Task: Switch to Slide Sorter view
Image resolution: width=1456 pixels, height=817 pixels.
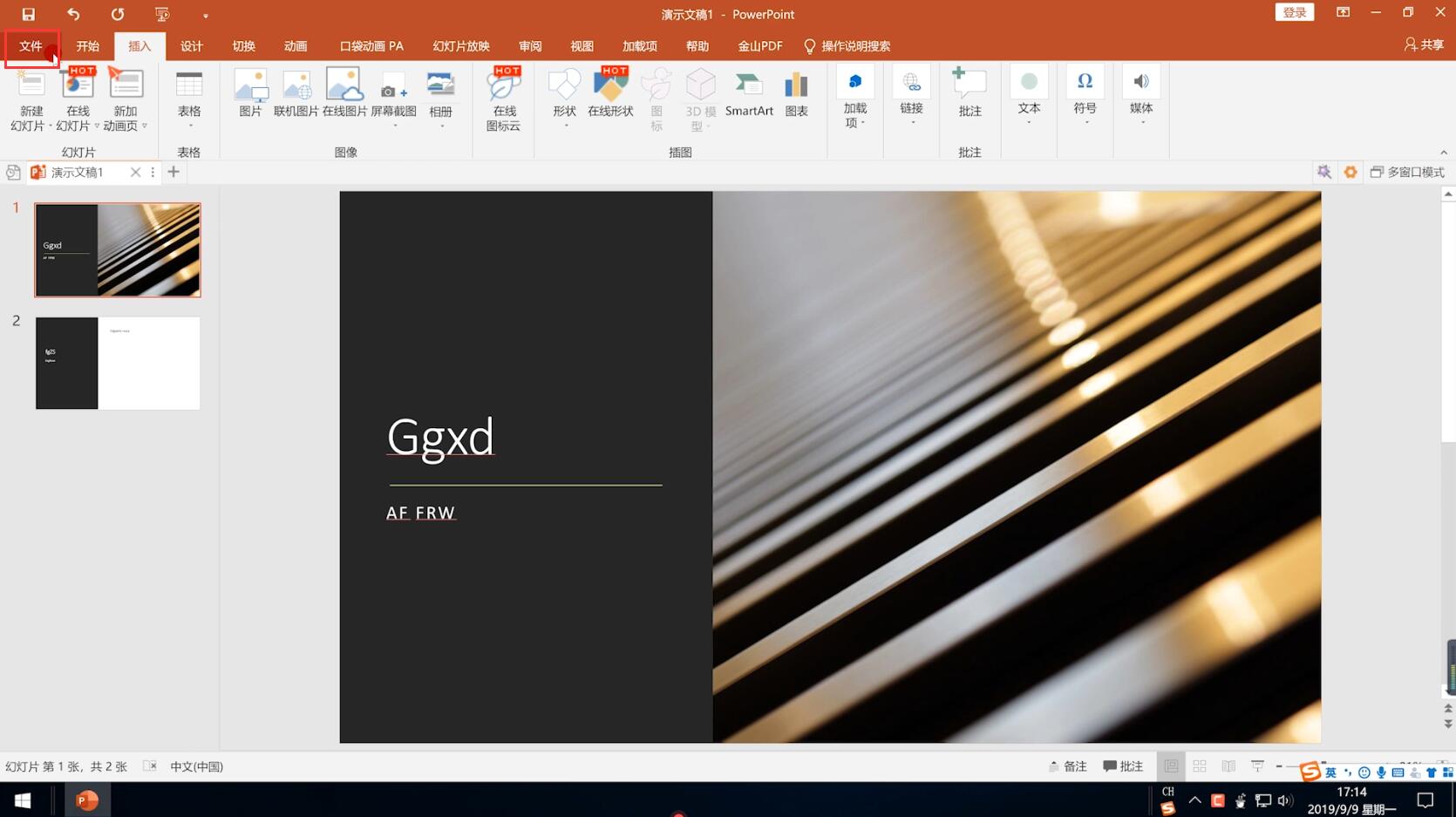Action: pyautogui.click(x=1200, y=766)
